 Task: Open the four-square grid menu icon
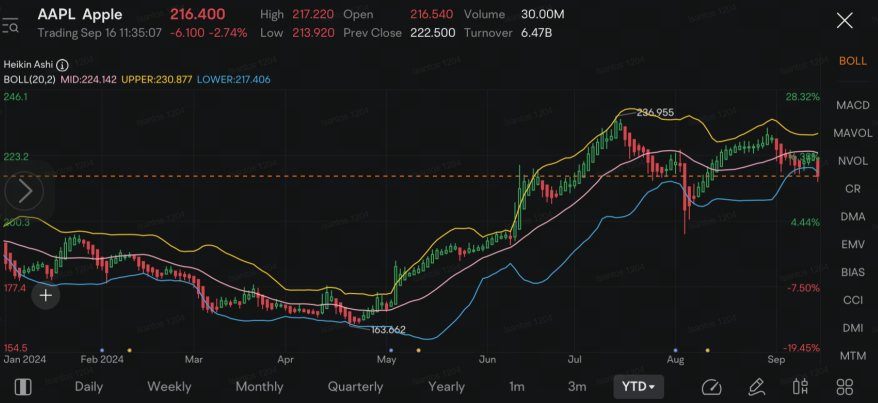point(844,386)
